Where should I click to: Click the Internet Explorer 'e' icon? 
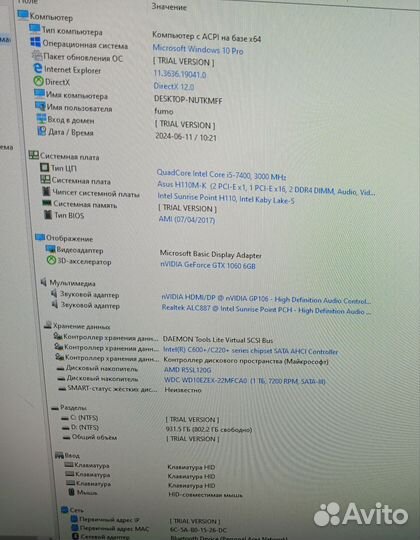click(x=38, y=69)
